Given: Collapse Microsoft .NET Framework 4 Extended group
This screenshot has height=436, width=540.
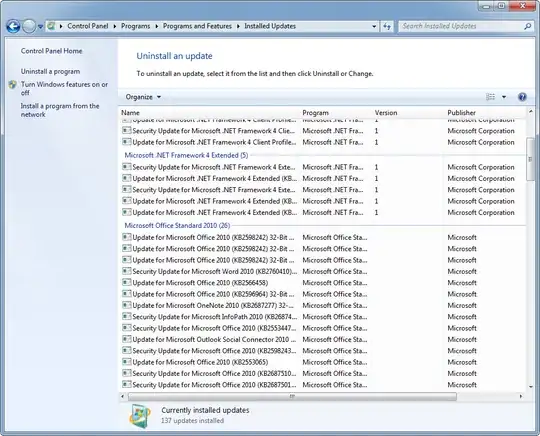Looking at the screenshot, I should (x=186, y=155).
